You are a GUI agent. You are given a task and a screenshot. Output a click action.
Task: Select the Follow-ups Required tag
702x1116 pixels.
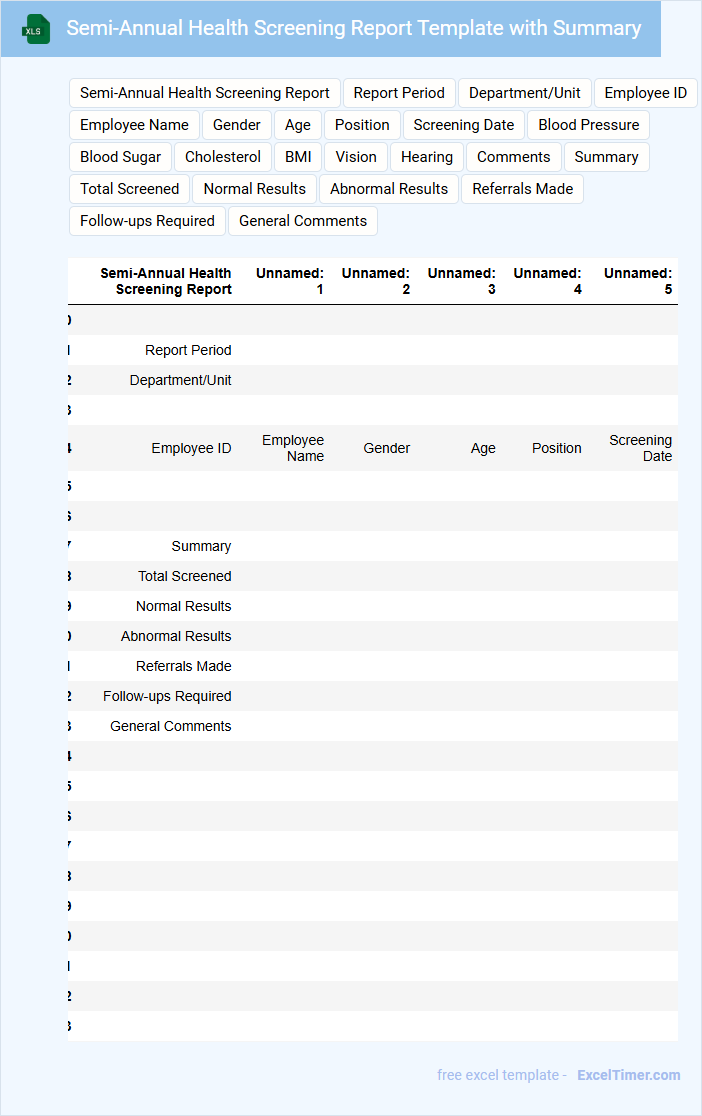(147, 221)
